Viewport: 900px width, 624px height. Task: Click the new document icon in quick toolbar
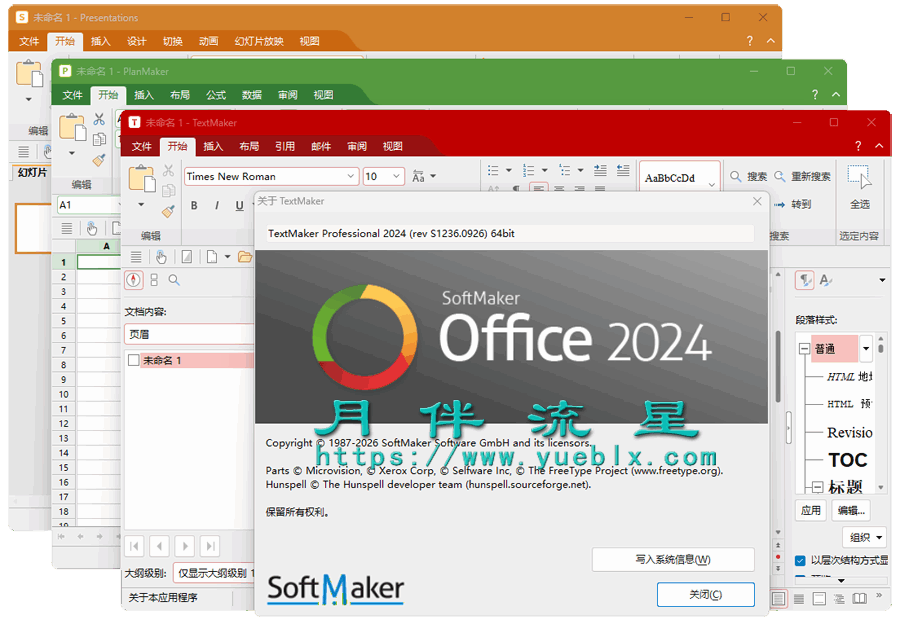pyautogui.click(x=212, y=257)
